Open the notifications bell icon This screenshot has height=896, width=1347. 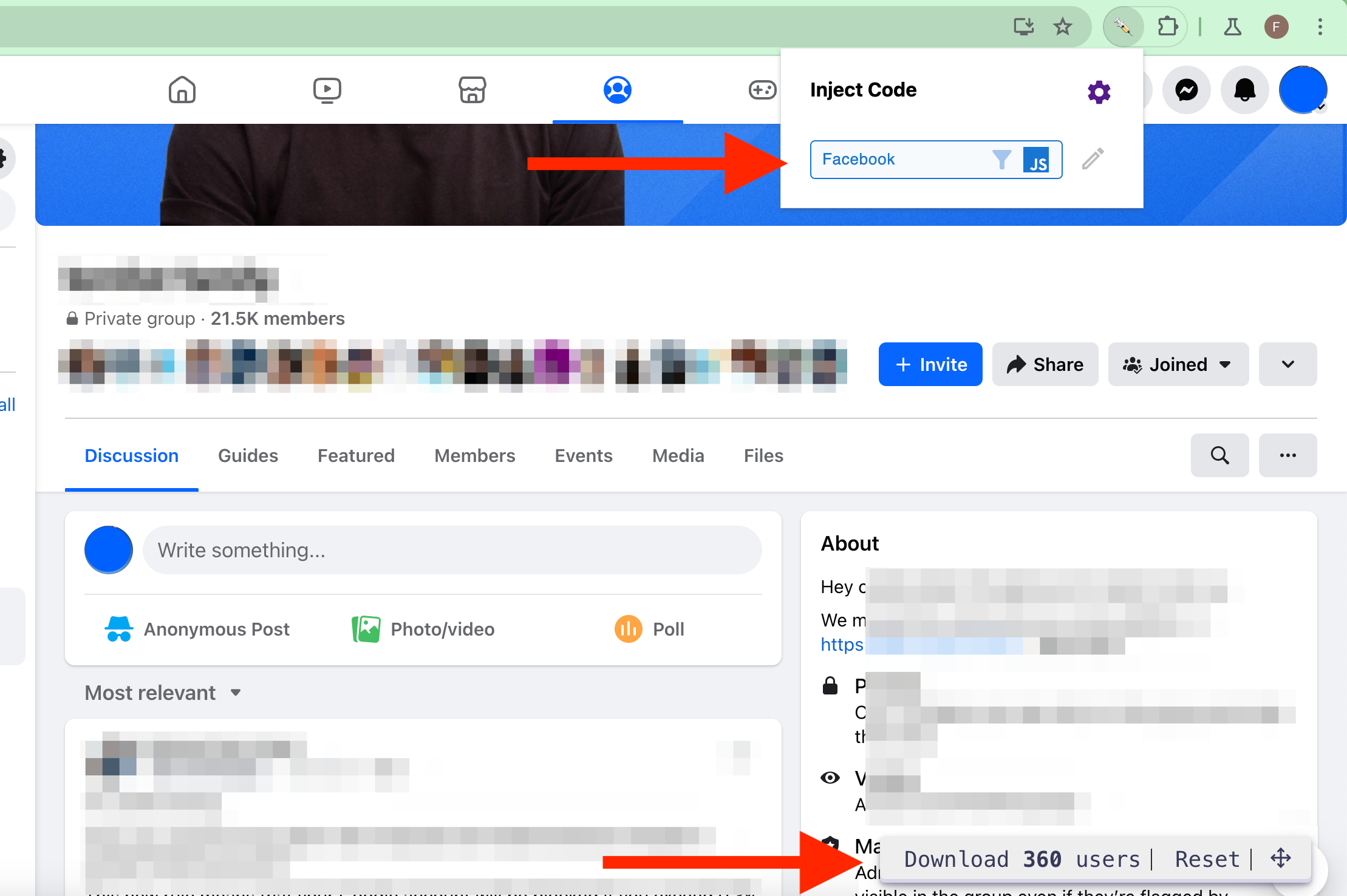[x=1245, y=90]
